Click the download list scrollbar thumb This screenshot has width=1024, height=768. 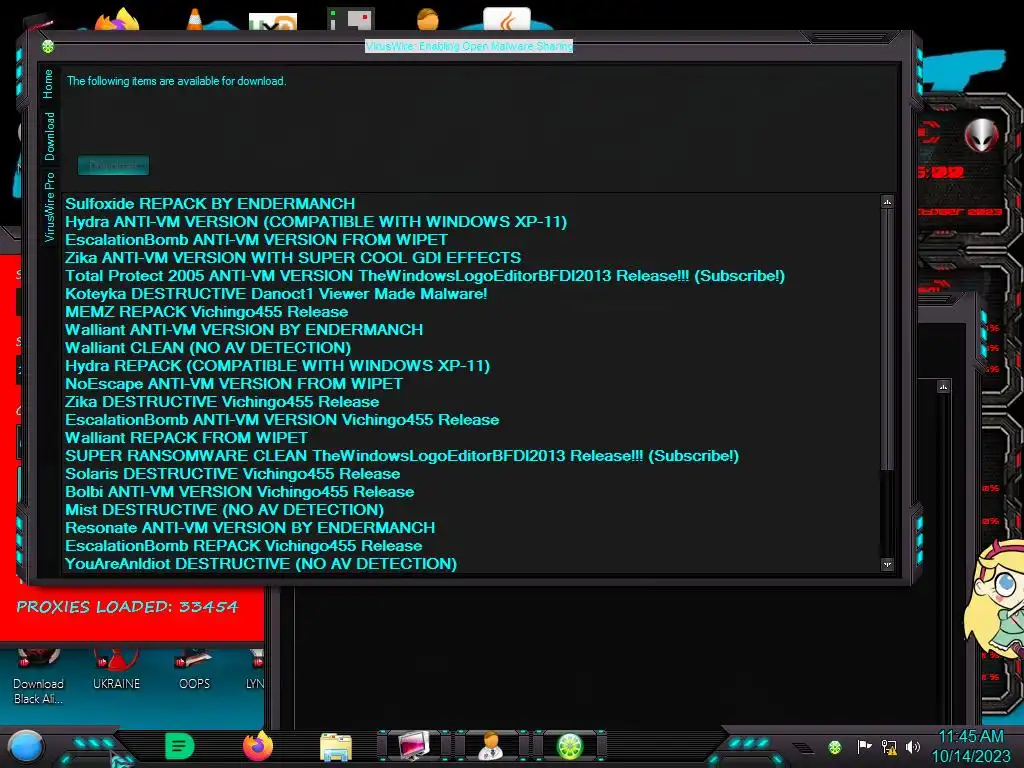coord(887,340)
